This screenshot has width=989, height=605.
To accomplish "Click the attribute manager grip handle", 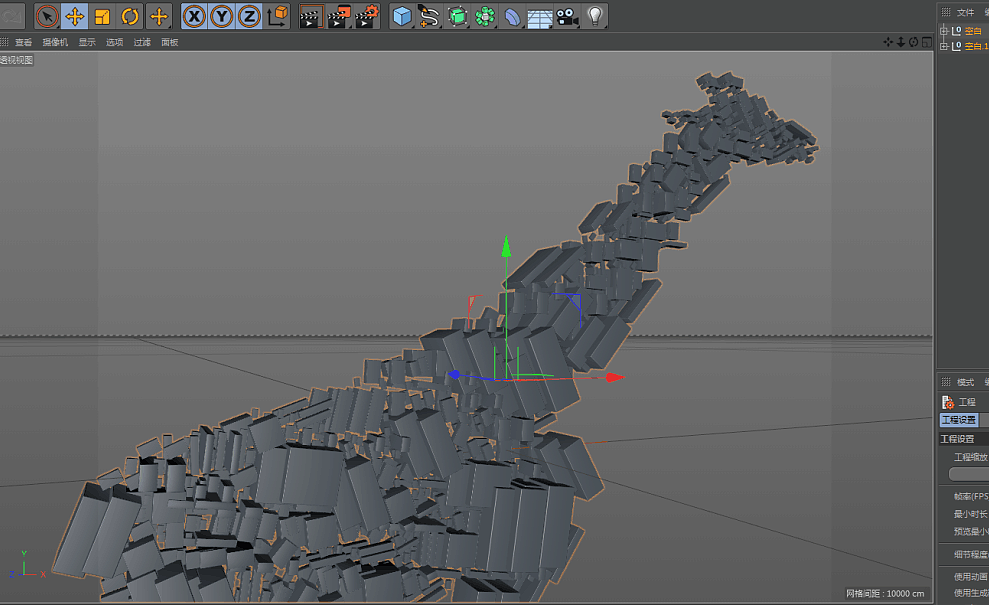I will pos(945,382).
